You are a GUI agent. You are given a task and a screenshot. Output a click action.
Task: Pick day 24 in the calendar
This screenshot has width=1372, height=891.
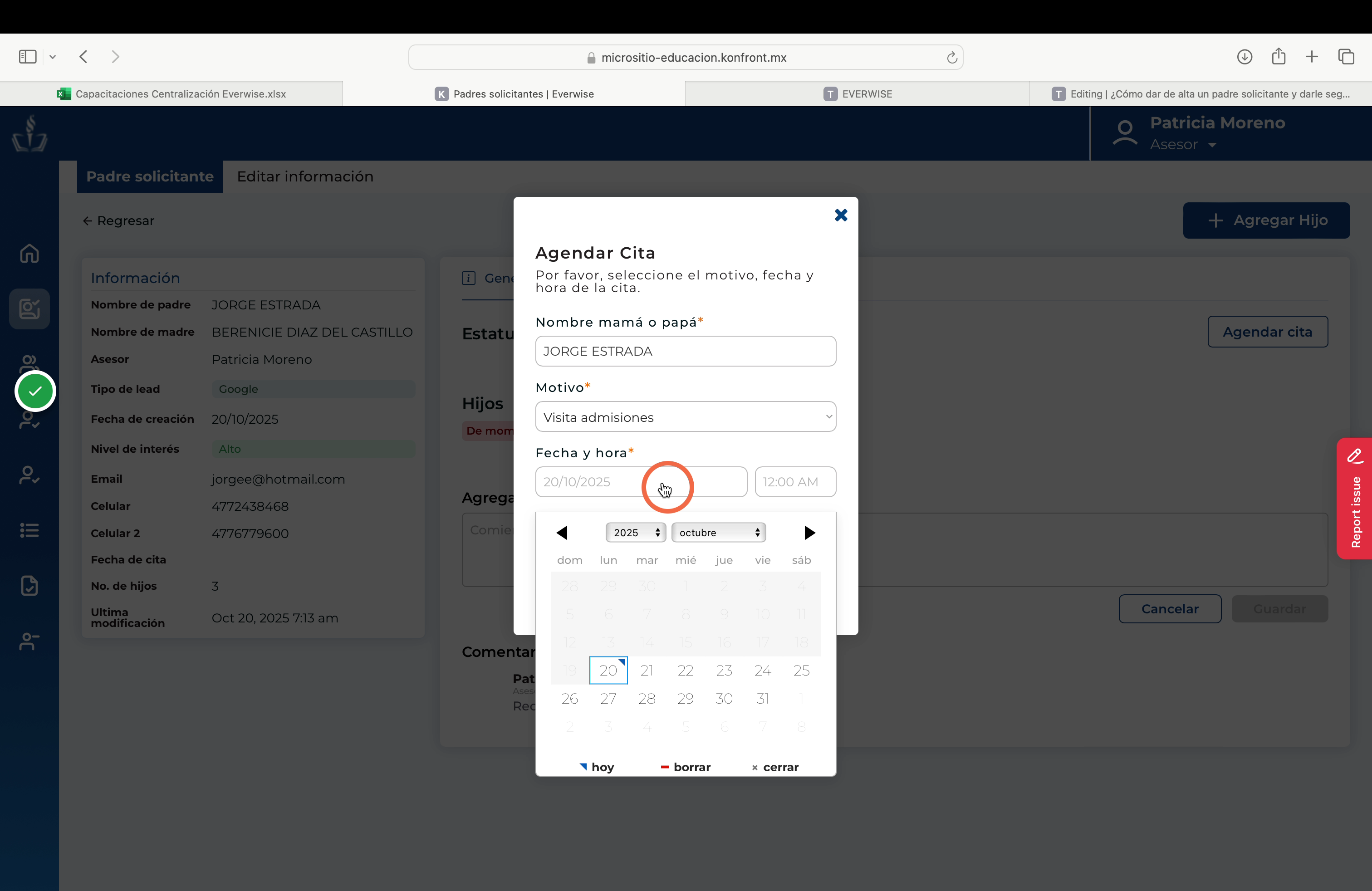(763, 670)
